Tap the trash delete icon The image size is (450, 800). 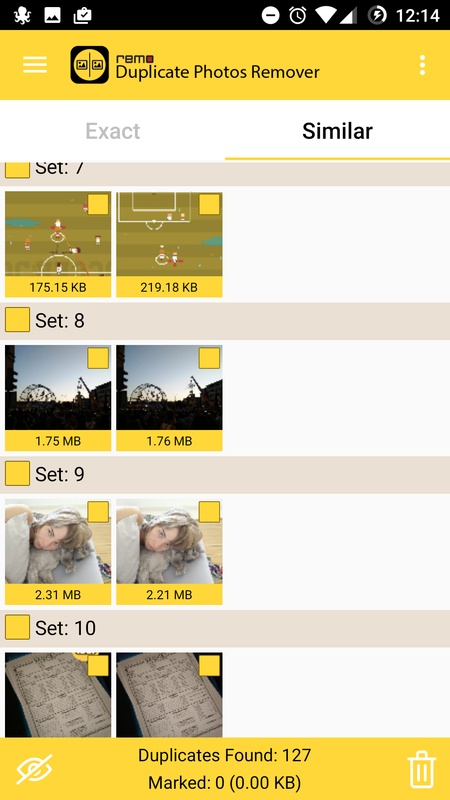(421, 769)
